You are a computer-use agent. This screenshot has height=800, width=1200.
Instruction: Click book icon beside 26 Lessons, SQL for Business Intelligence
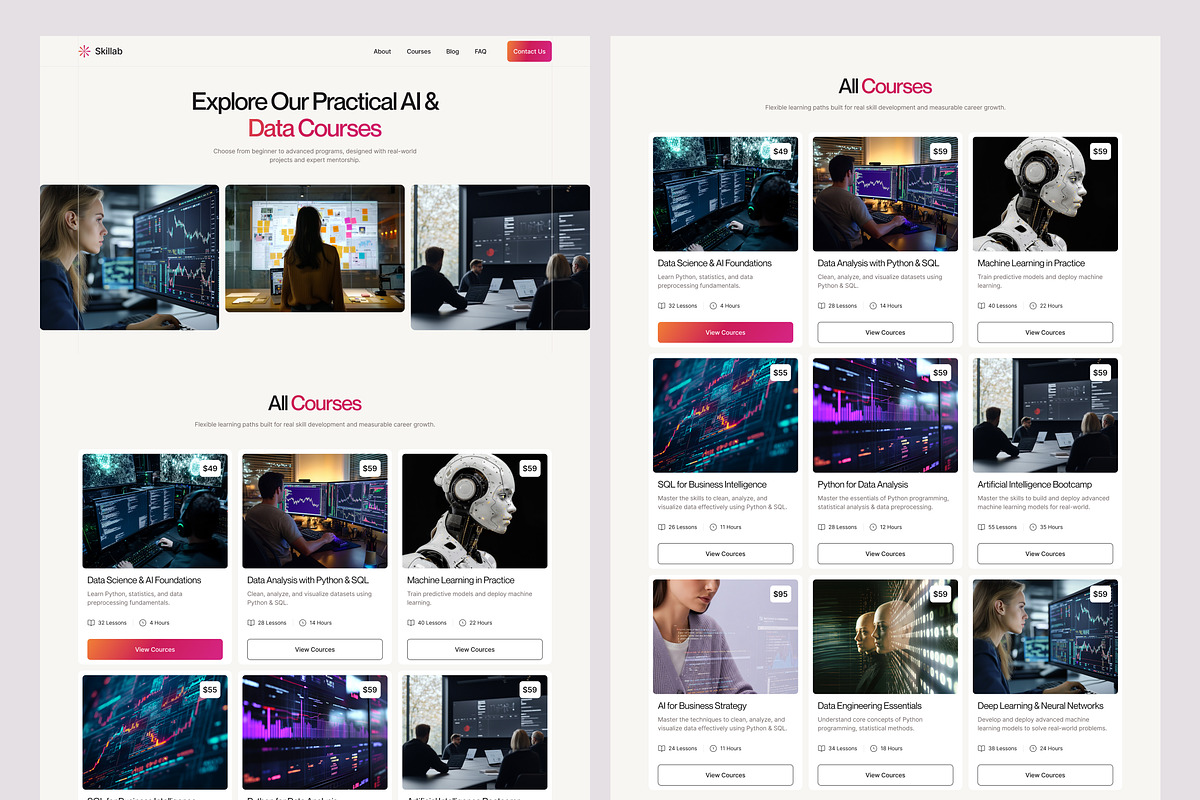662,527
